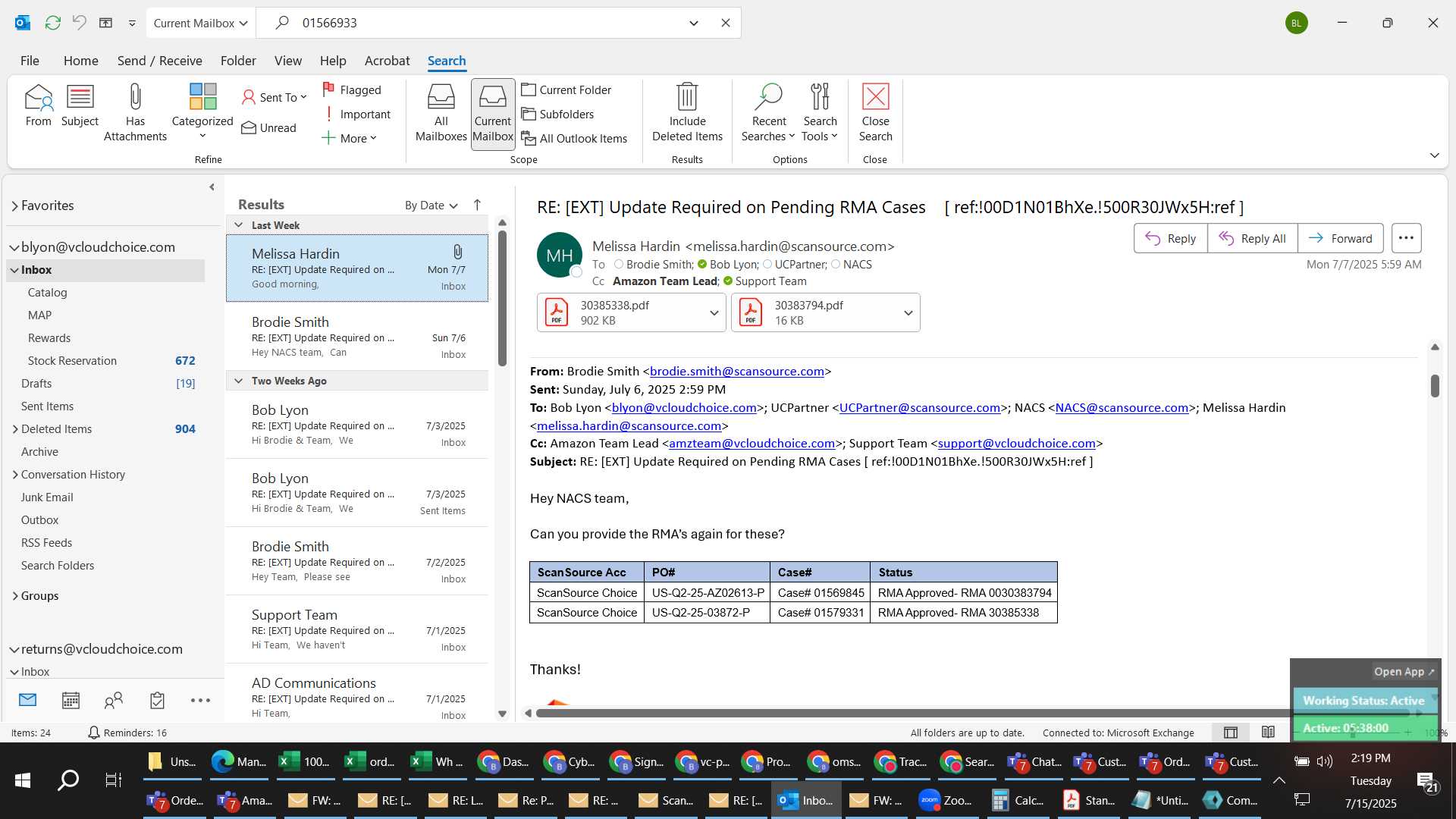
Task: Open More refine options dropdown
Action: (349, 138)
